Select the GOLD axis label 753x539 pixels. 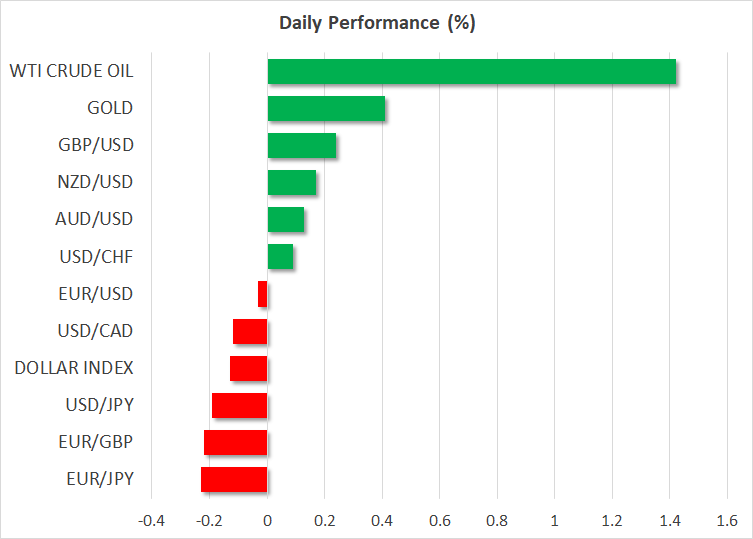pyautogui.click(x=110, y=109)
